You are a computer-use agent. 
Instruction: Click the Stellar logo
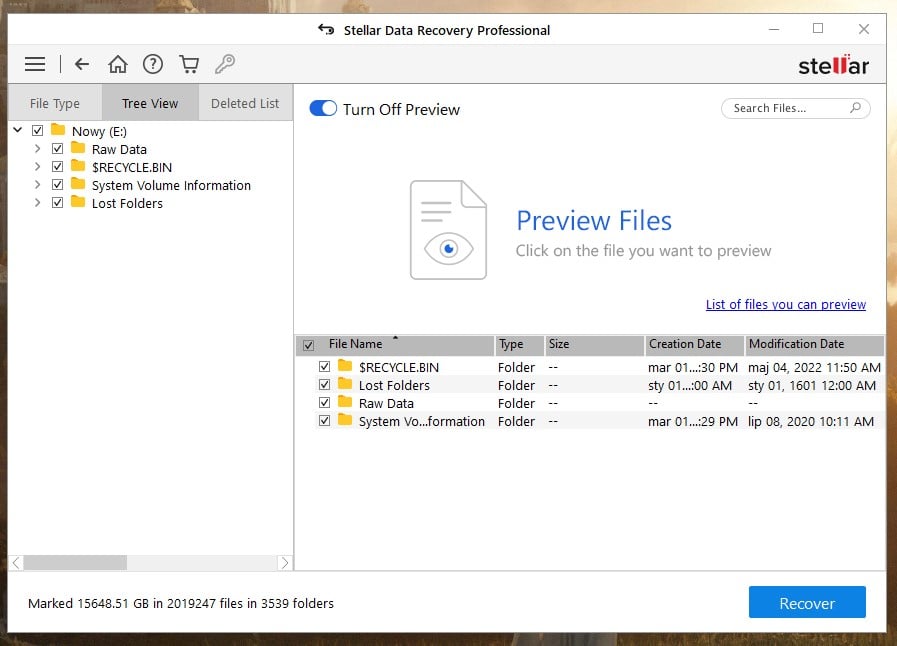pos(834,65)
